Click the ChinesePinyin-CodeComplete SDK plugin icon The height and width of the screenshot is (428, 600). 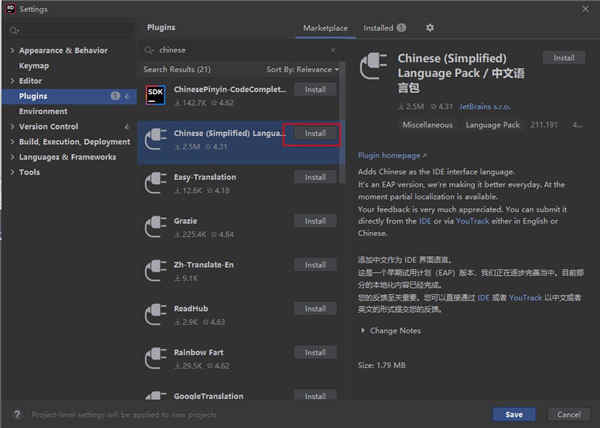156,95
